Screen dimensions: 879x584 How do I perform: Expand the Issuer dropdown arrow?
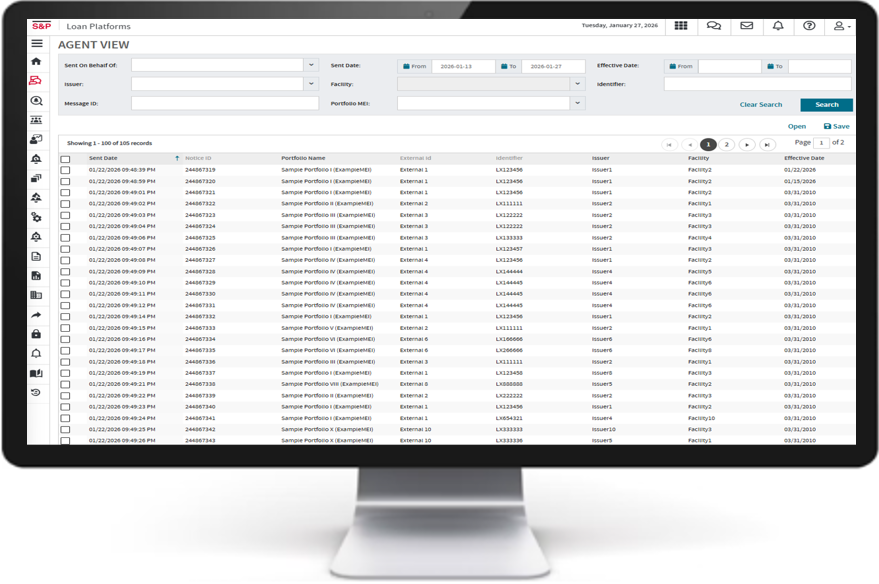click(311, 84)
